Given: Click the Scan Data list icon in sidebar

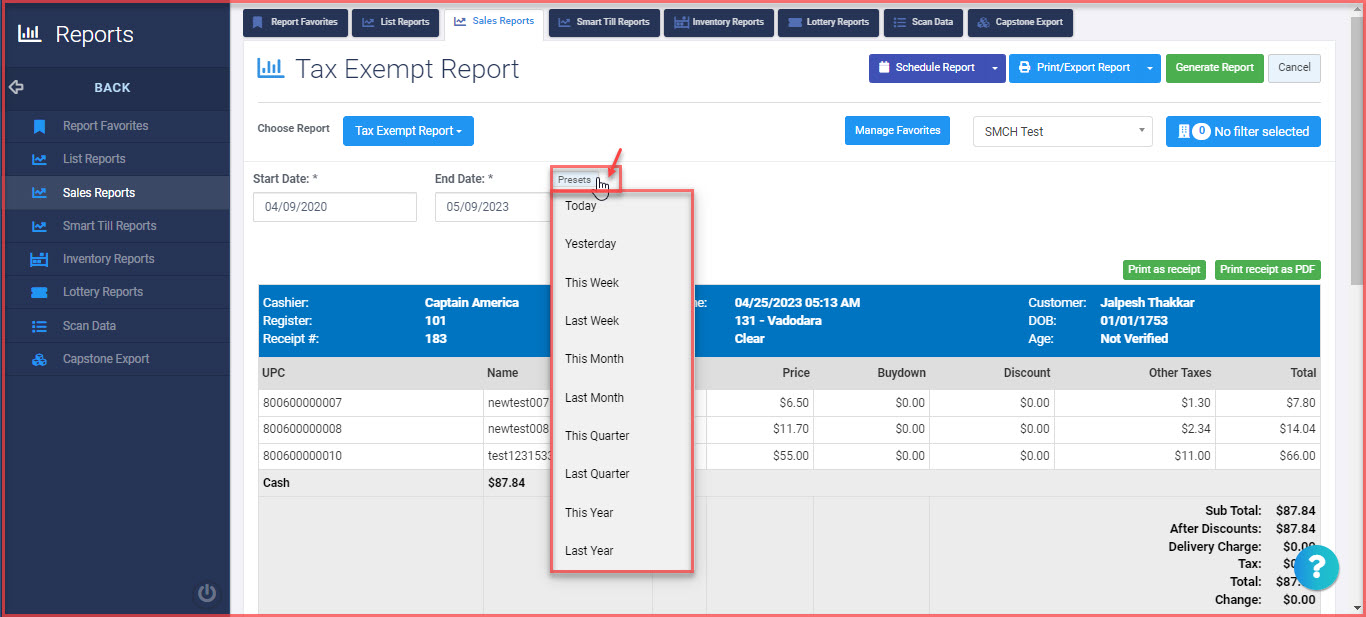Looking at the screenshot, I should tap(39, 326).
